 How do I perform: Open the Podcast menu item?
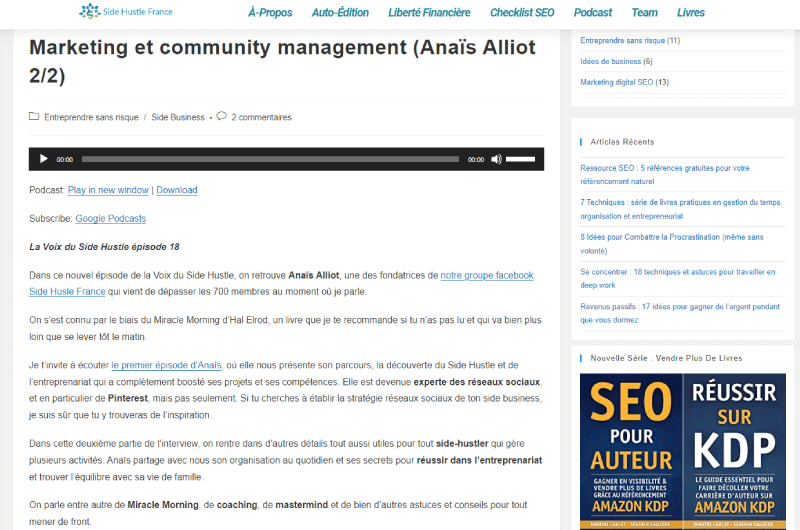[x=592, y=12]
